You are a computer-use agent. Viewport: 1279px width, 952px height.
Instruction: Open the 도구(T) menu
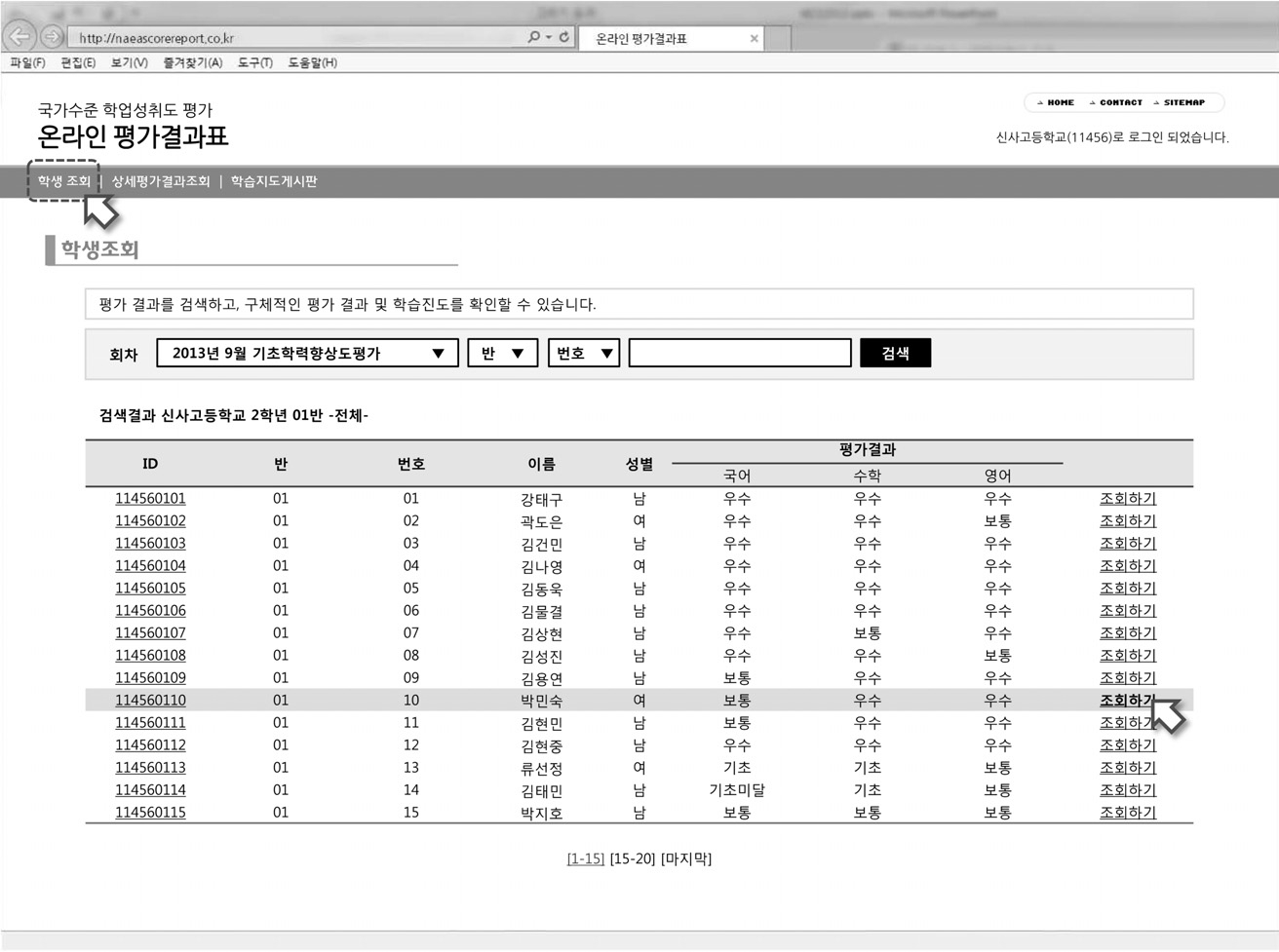tap(254, 62)
